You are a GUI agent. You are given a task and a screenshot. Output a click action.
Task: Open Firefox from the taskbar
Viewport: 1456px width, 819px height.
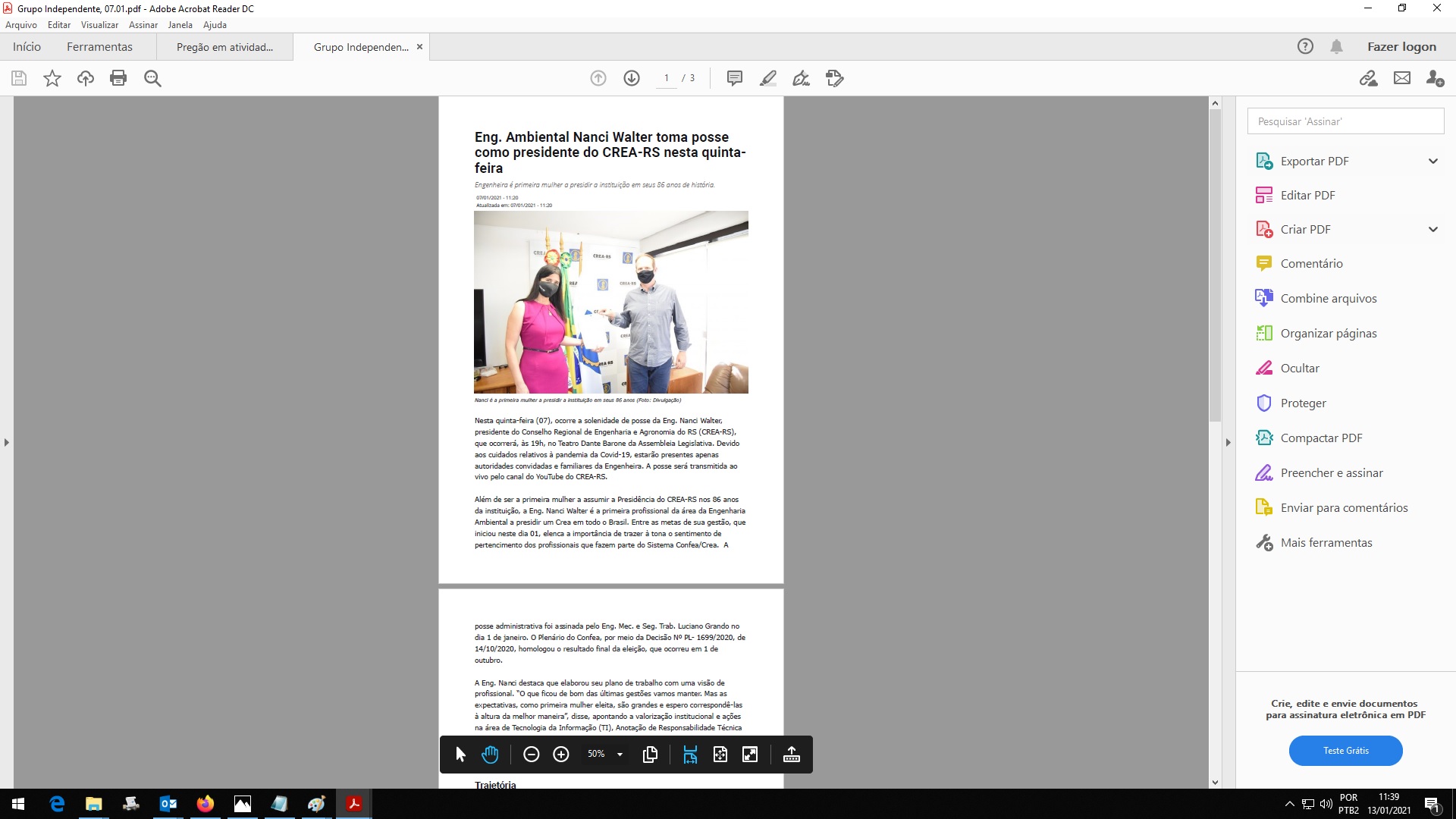tap(206, 804)
